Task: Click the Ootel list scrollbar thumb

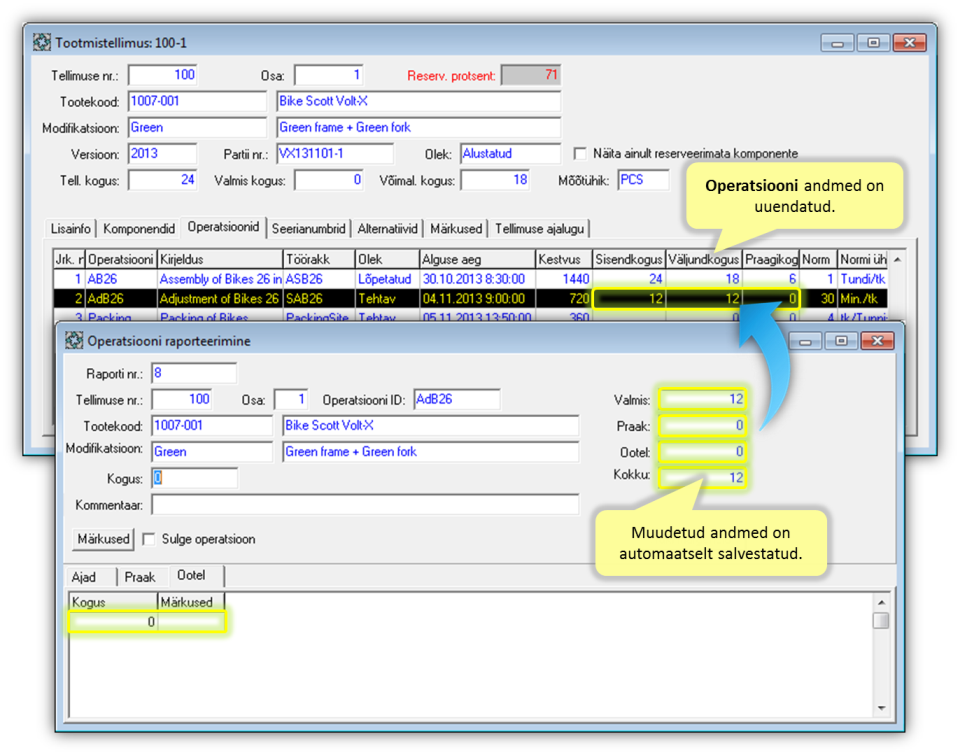Action: (x=881, y=620)
